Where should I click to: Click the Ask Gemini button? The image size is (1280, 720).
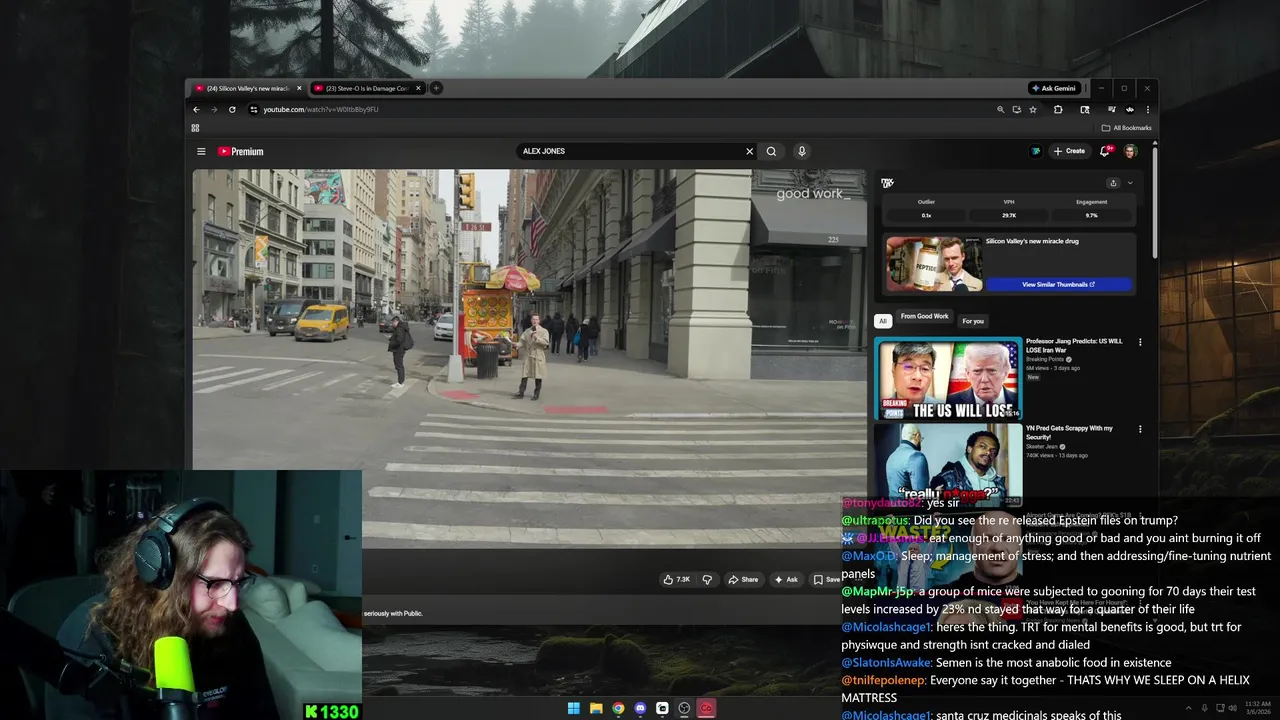pos(1055,88)
